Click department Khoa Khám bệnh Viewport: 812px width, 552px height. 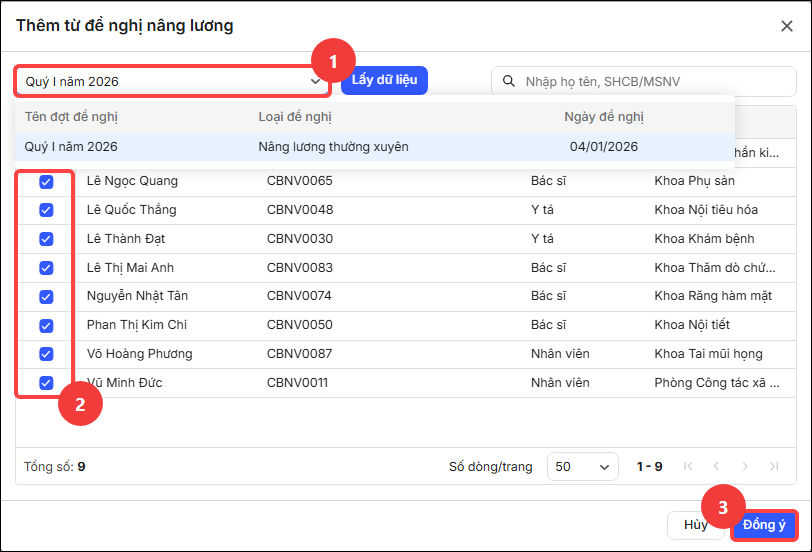click(x=704, y=239)
